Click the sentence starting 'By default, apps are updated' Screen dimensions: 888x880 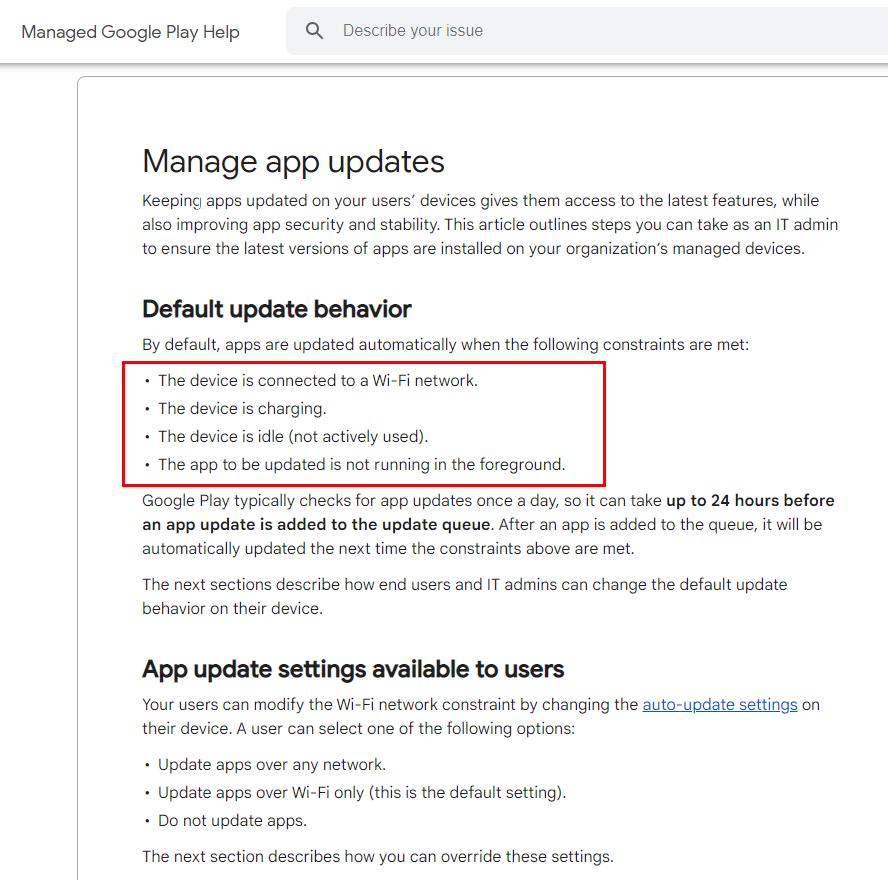click(445, 345)
